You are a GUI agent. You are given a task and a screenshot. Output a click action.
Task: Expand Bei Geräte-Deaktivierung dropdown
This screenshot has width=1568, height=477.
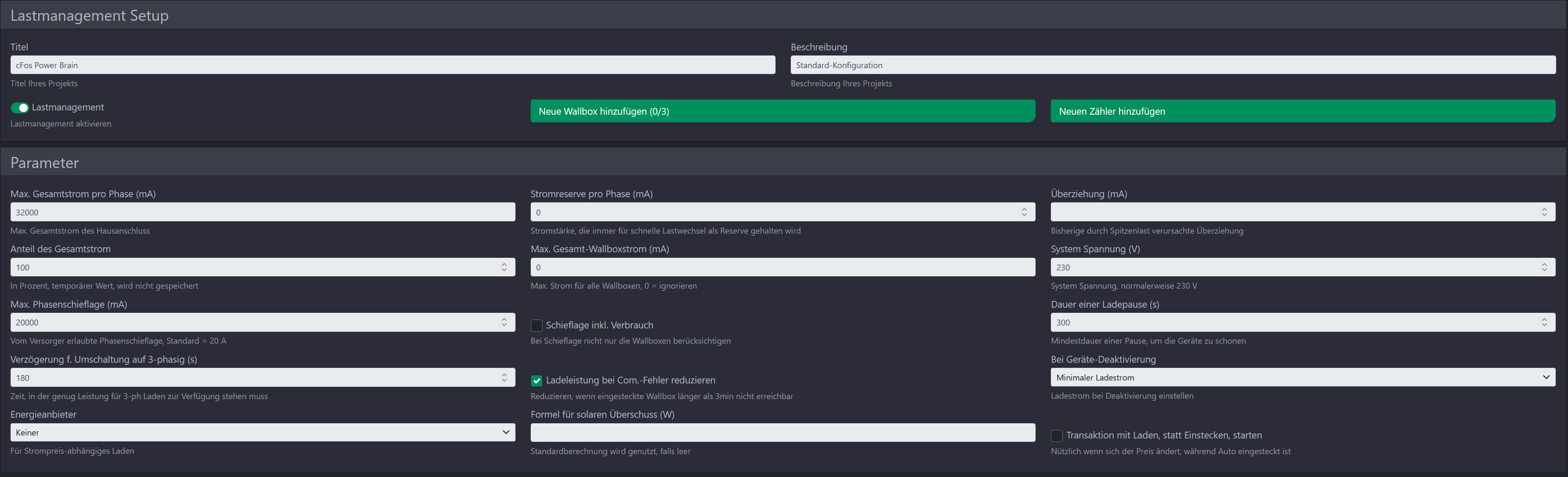pyautogui.click(x=1302, y=378)
